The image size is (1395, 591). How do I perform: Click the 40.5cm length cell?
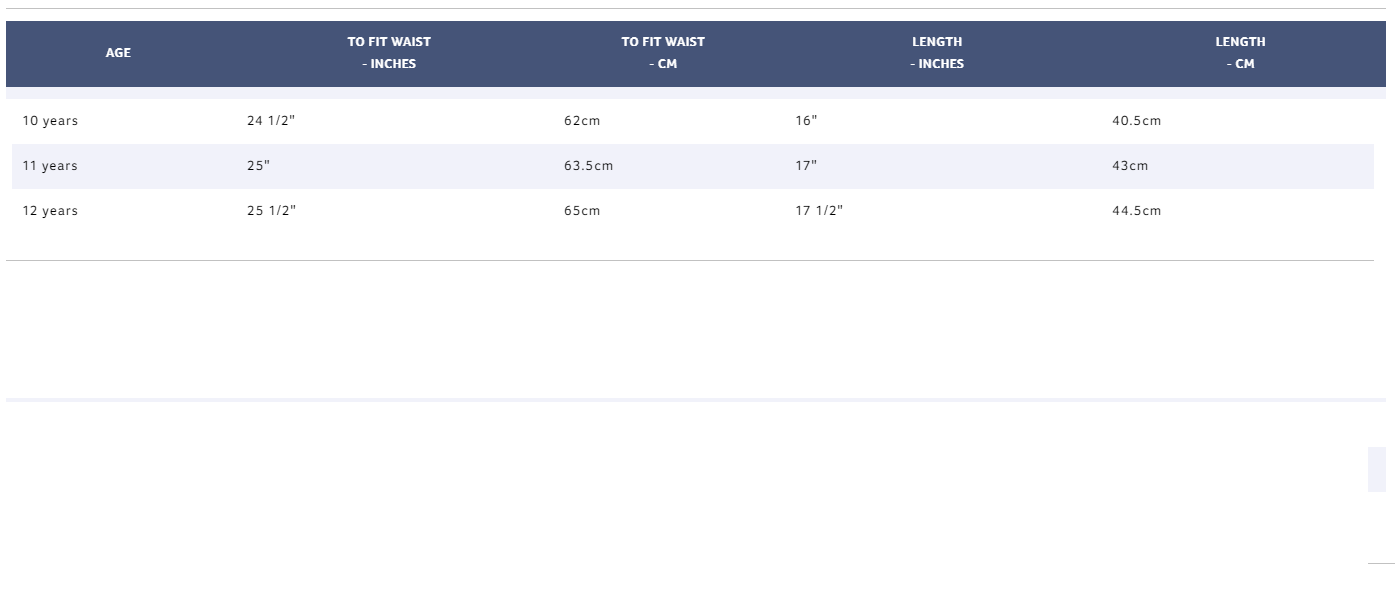(x=1137, y=121)
